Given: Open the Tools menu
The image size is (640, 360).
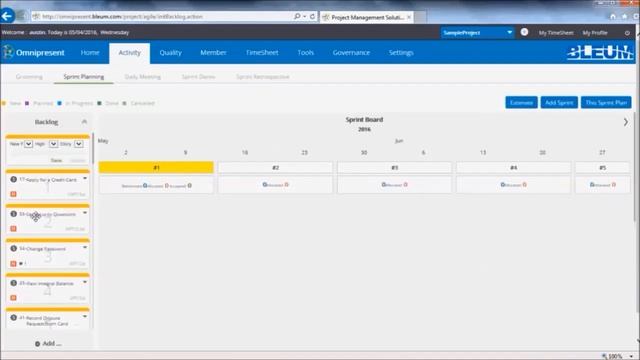Looking at the screenshot, I should tap(305, 53).
